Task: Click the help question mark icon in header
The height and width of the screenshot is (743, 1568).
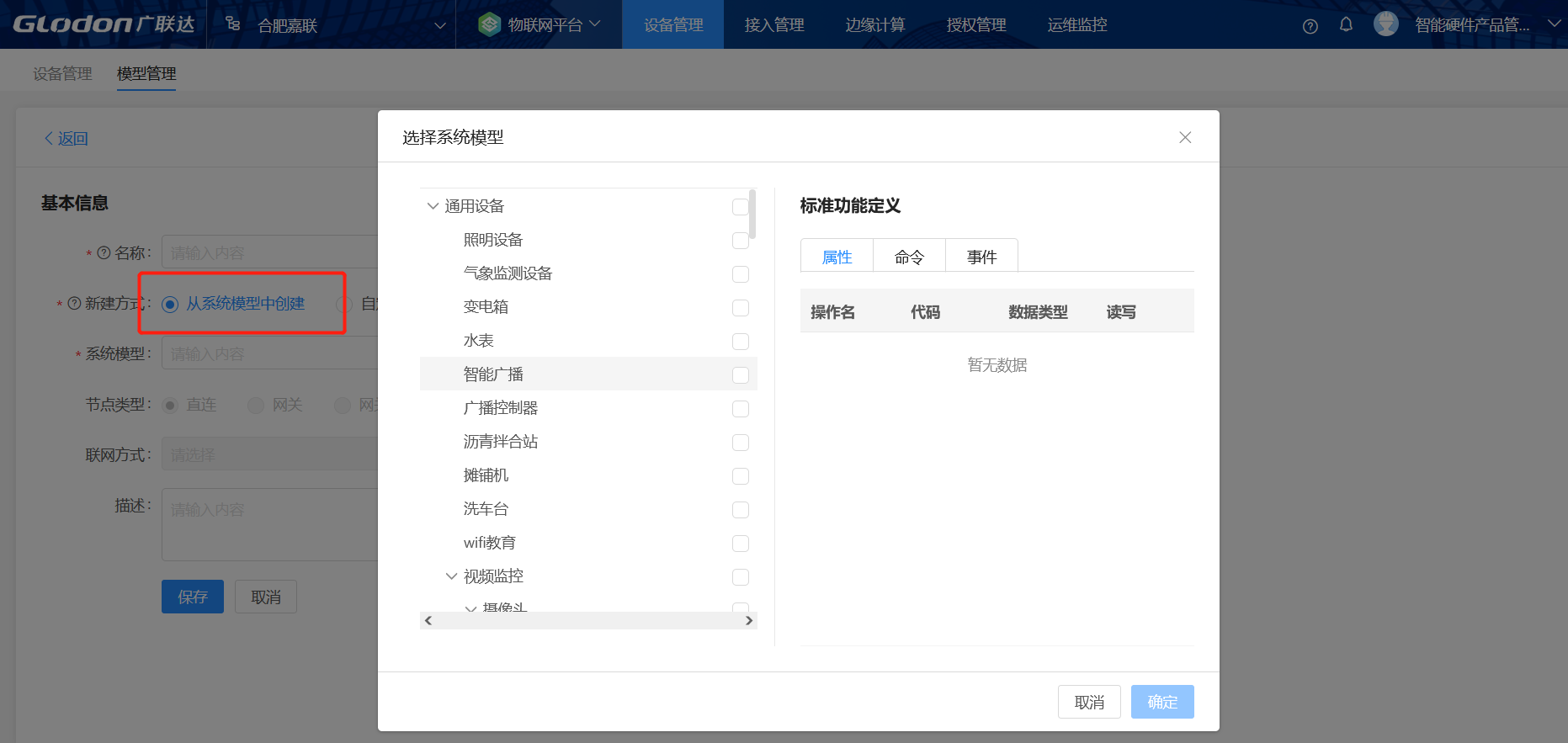Action: [x=1310, y=26]
